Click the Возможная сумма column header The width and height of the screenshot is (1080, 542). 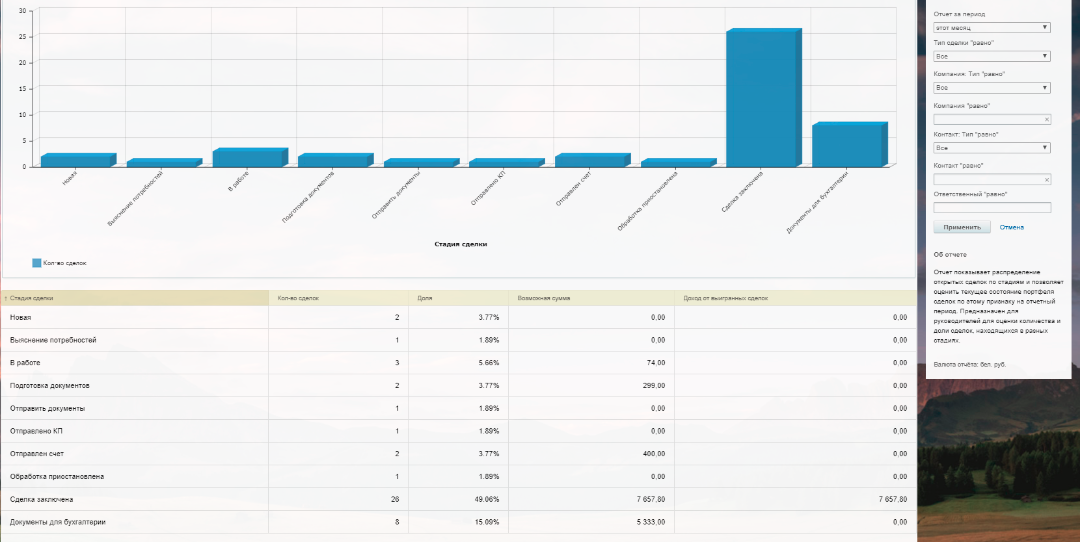click(x=544, y=298)
